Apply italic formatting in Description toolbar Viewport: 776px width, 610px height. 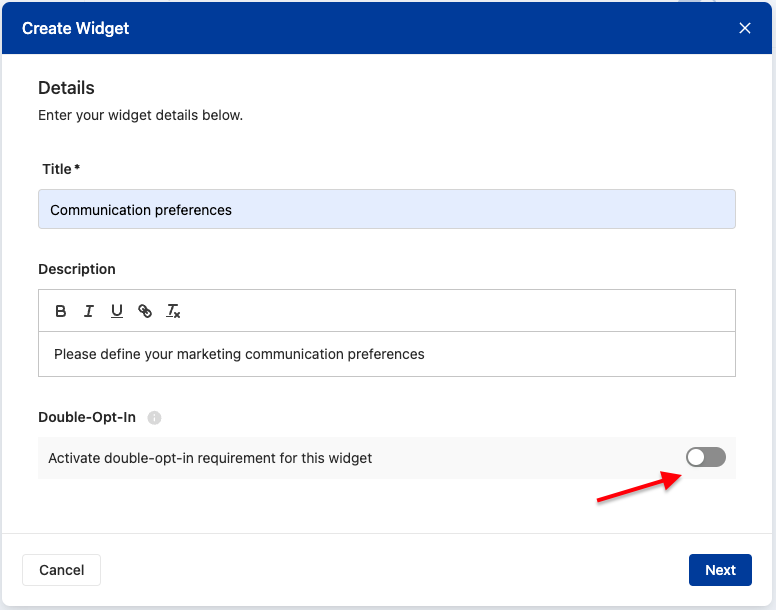pyautogui.click(x=89, y=311)
